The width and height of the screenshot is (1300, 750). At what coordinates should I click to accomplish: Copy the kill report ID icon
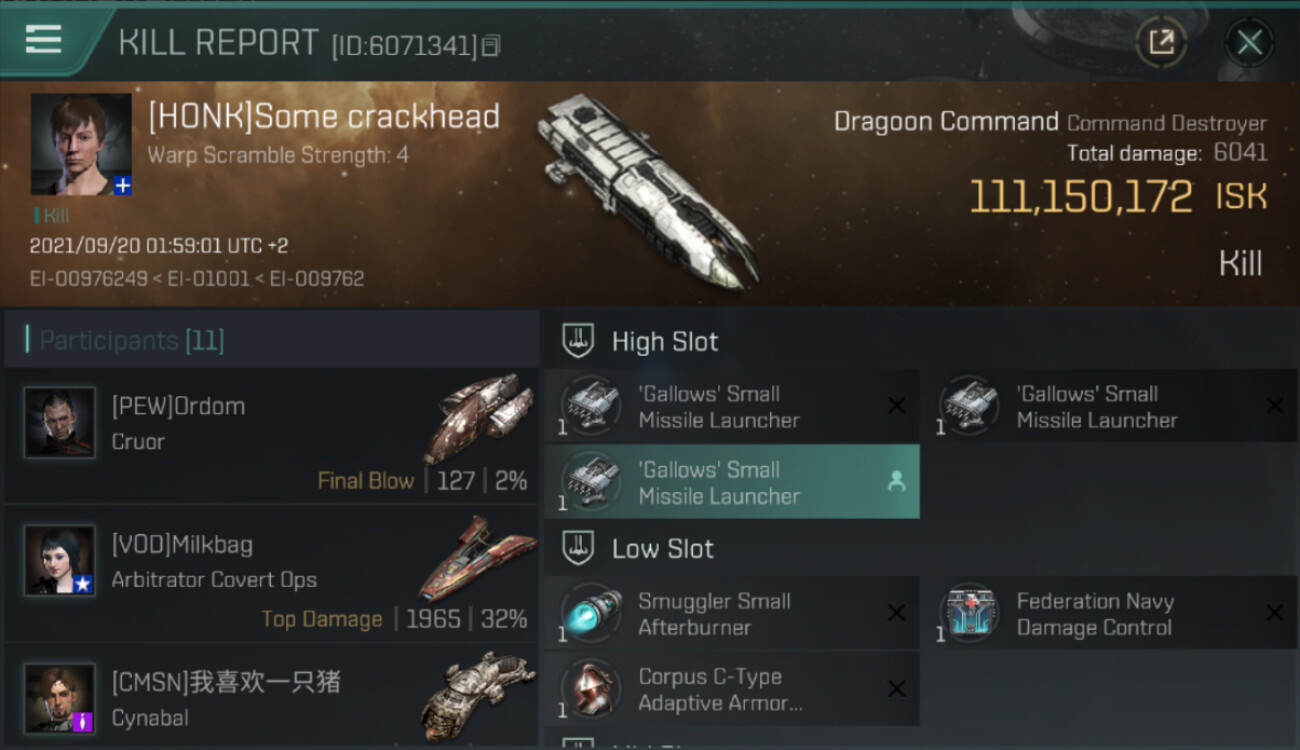tap(491, 45)
